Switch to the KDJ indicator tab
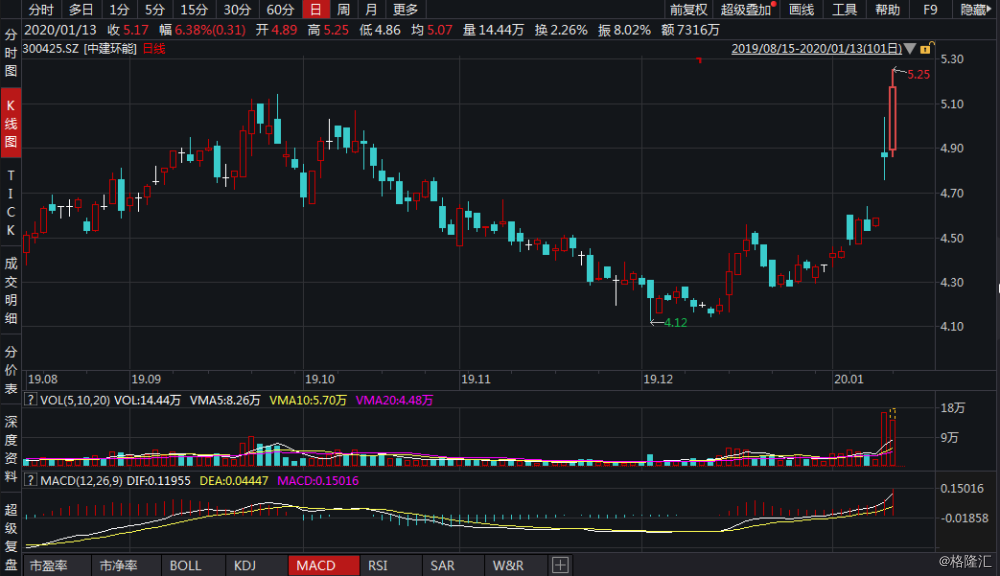The height and width of the screenshot is (576, 1000). pyautogui.click(x=245, y=566)
